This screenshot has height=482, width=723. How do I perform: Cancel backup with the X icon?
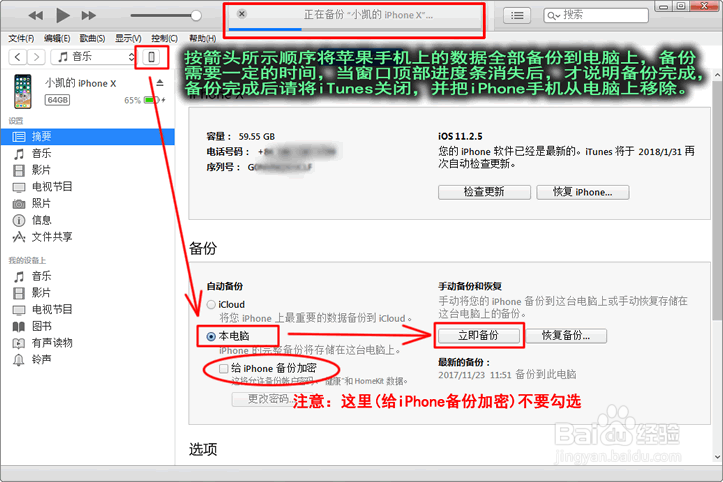pos(242,14)
